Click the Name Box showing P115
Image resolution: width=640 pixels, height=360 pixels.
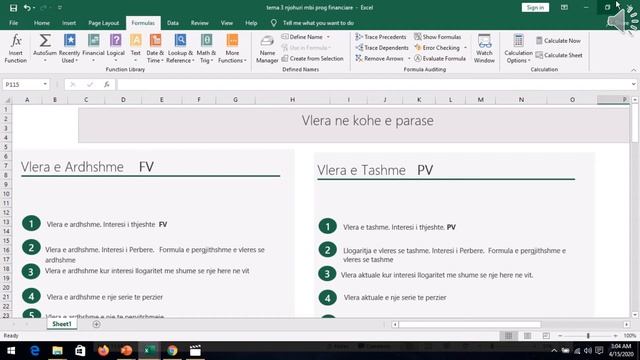[22, 84]
